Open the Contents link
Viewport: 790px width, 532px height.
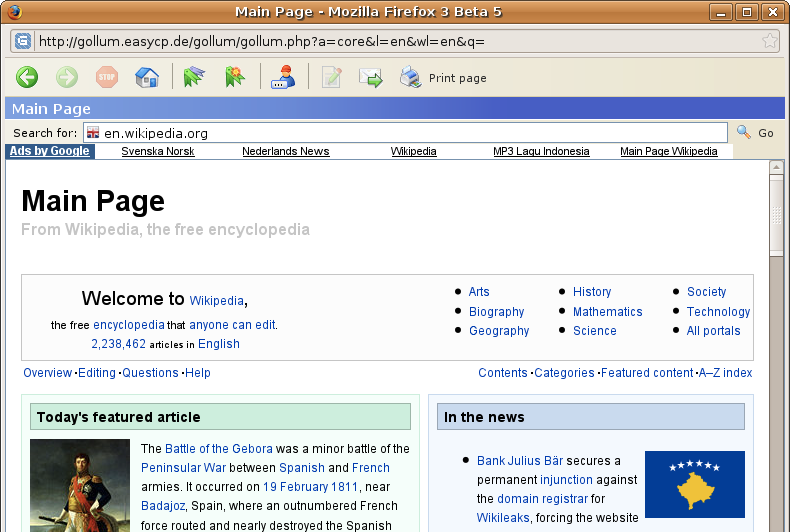pyautogui.click(x=503, y=373)
